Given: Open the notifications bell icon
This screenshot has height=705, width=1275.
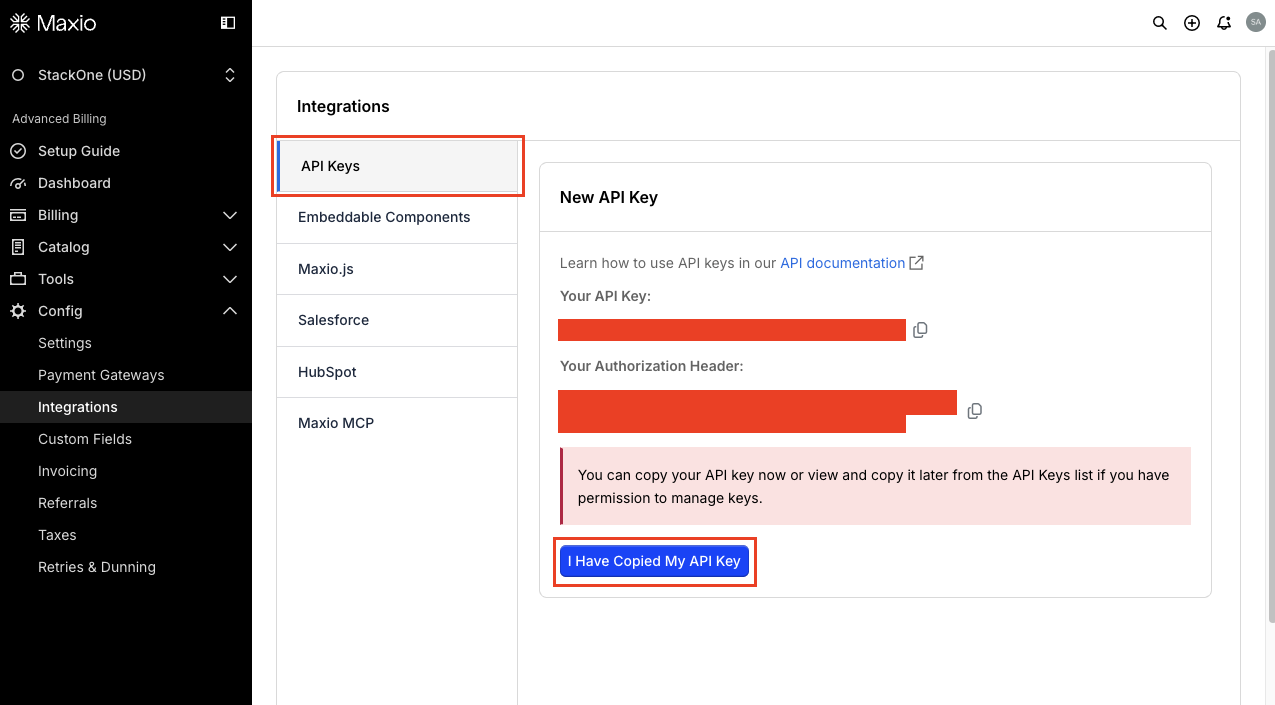Looking at the screenshot, I should tap(1224, 23).
